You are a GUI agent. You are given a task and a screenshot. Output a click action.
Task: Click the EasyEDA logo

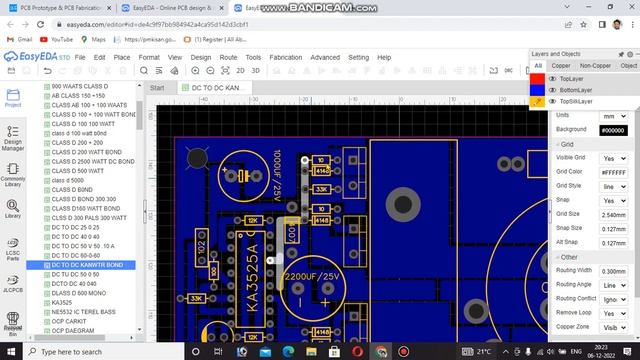(37, 57)
